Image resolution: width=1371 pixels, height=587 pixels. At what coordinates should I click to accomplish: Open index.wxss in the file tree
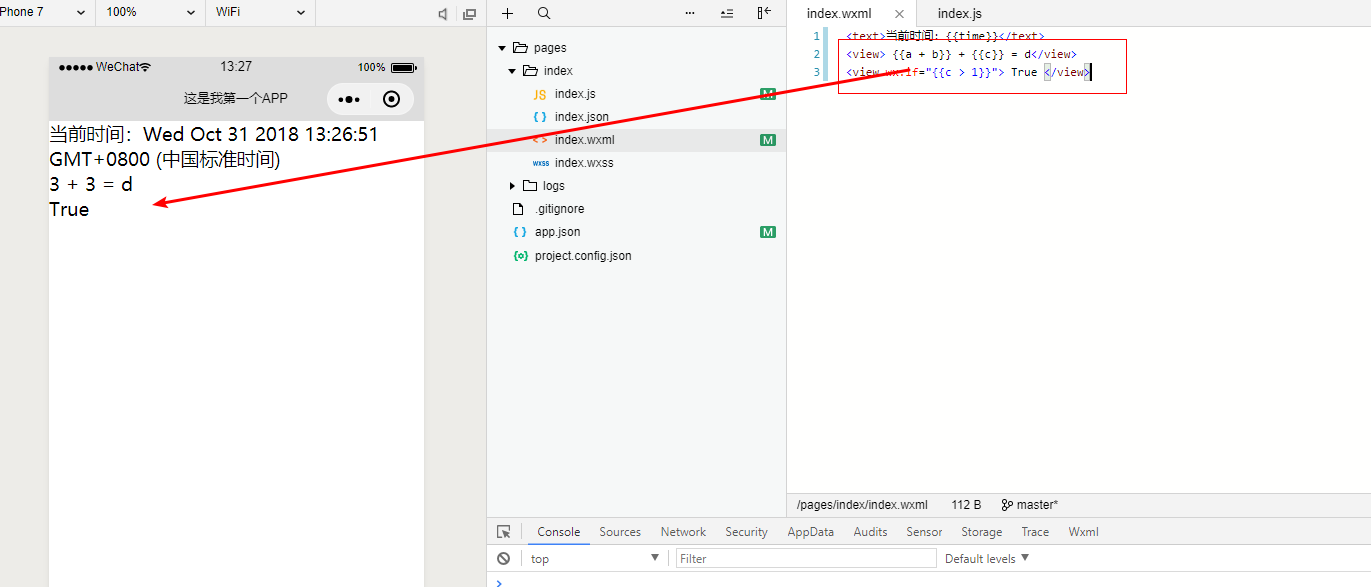[583, 163]
